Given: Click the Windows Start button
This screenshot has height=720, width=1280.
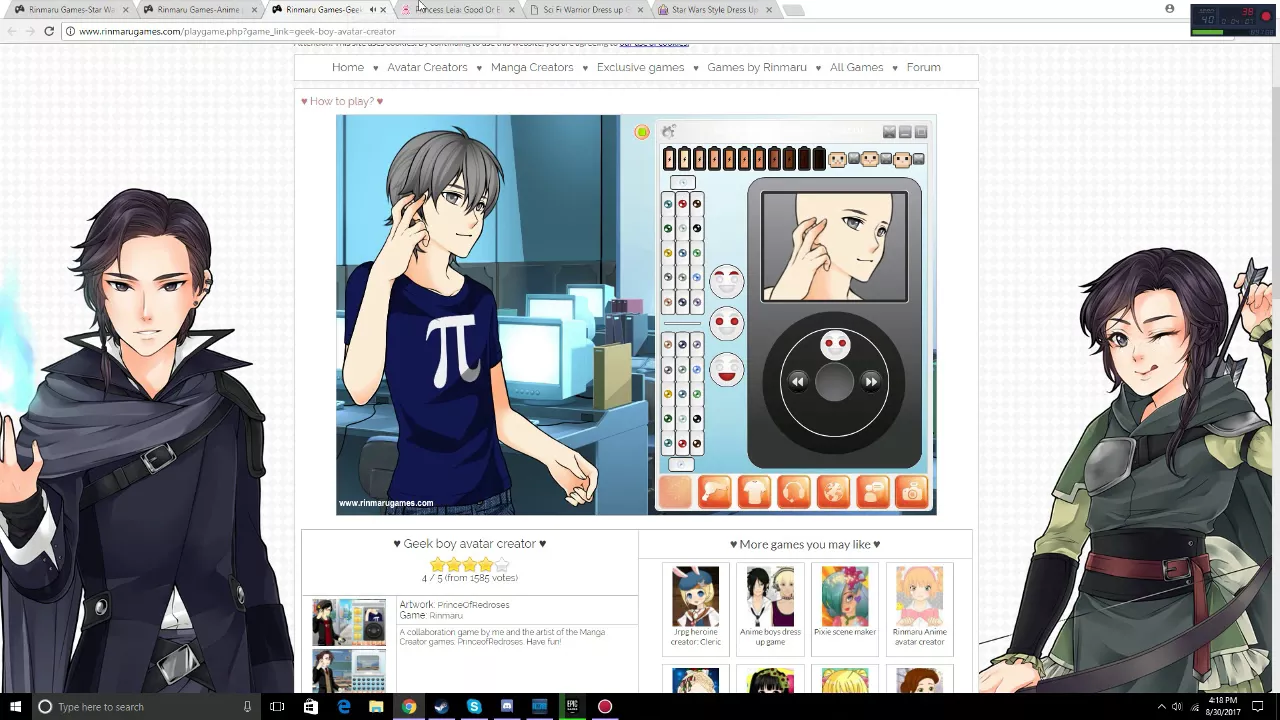Looking at the screenshot, I should coord(16,707).
